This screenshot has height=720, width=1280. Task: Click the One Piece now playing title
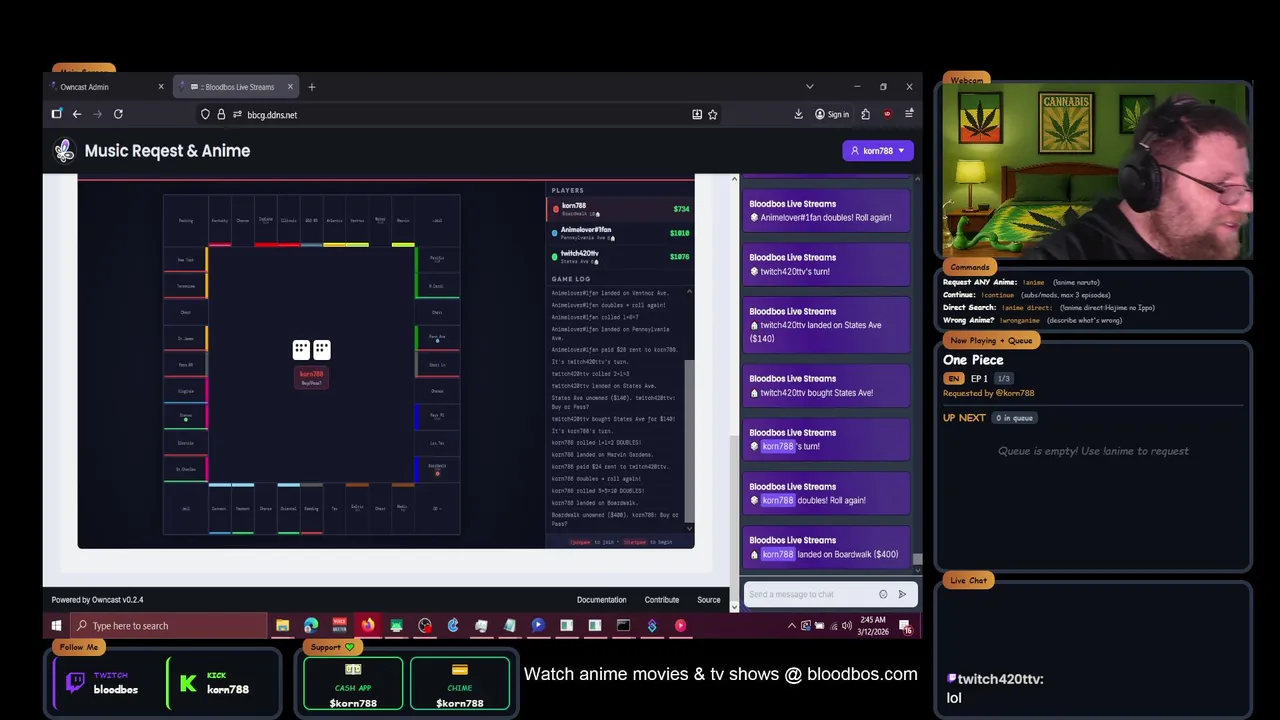pyautogui.click(x=973, y=360)
